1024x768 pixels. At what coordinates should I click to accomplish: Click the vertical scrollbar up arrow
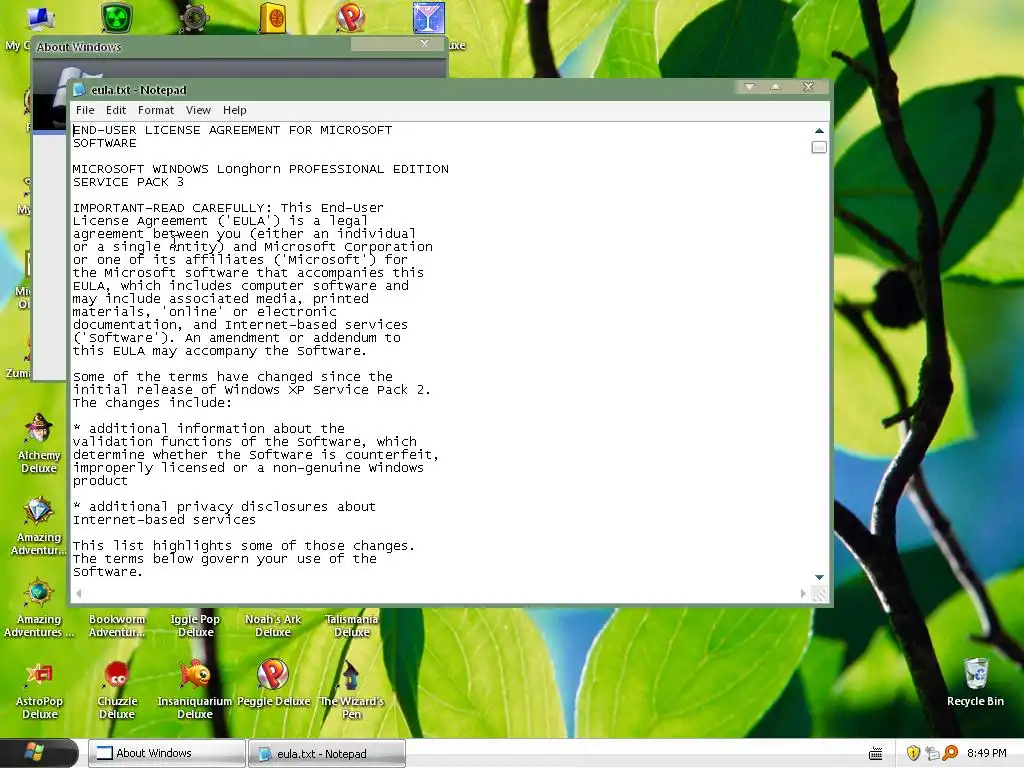tap(819, 131)
